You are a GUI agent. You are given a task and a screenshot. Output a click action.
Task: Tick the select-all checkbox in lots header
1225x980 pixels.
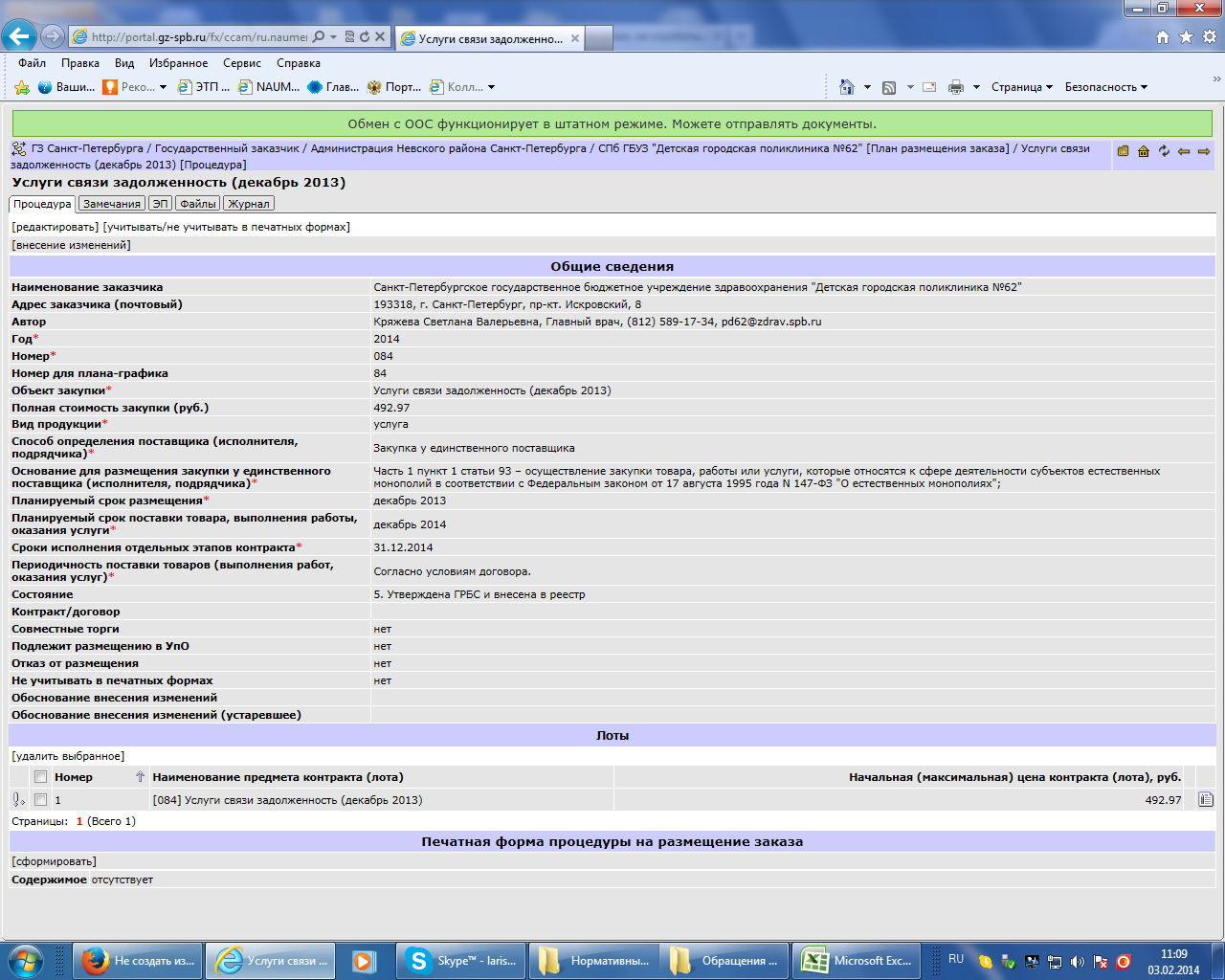(40, 777)
